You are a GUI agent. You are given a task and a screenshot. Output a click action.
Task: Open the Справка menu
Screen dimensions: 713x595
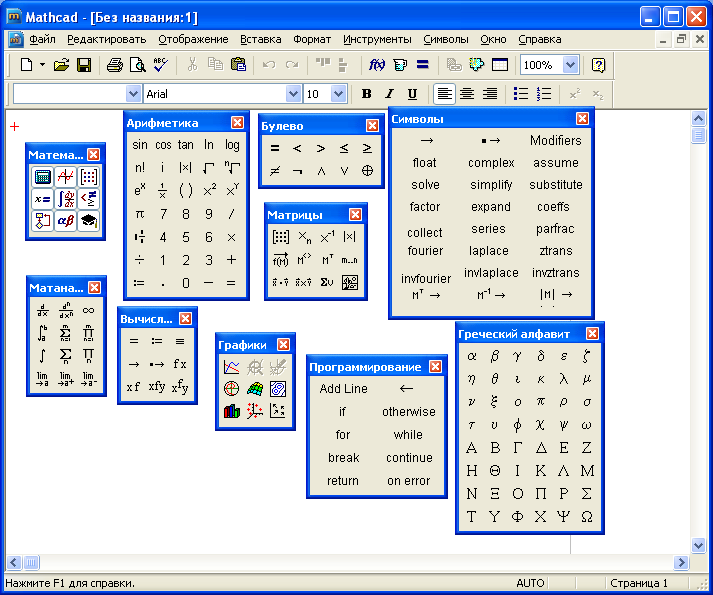point(540,40)
